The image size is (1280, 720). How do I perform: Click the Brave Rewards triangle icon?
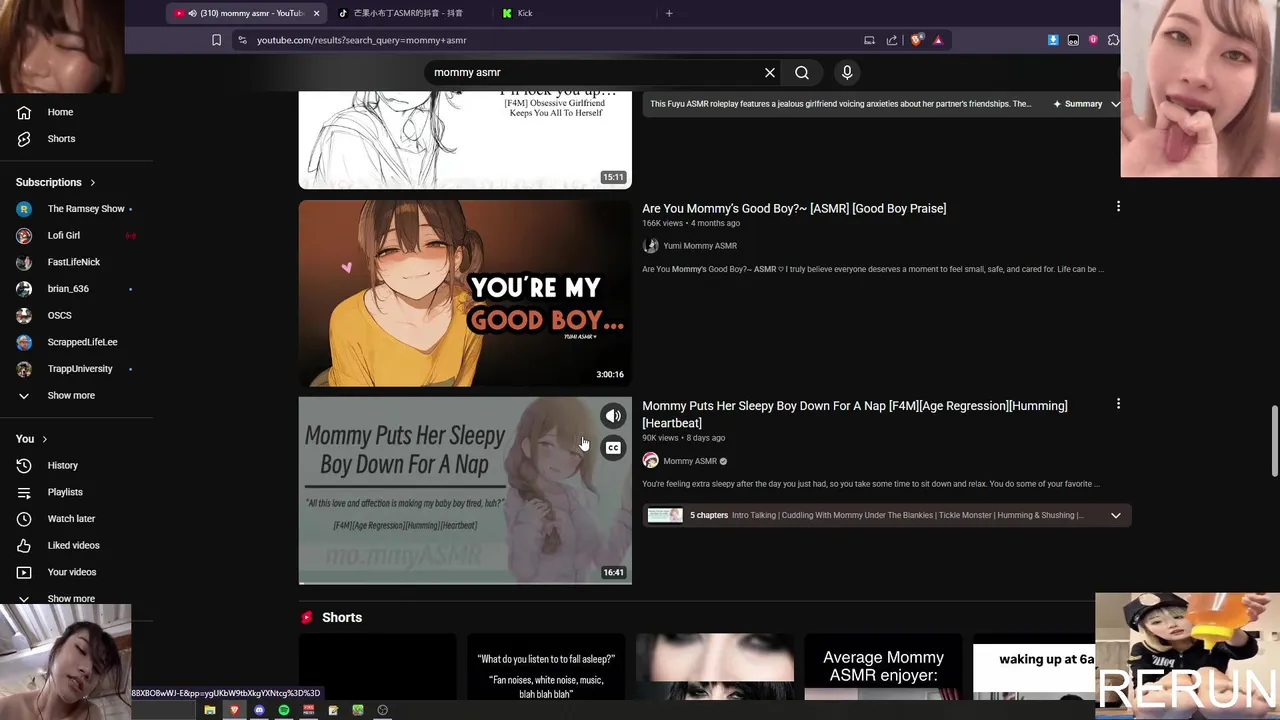pos(938,40)
